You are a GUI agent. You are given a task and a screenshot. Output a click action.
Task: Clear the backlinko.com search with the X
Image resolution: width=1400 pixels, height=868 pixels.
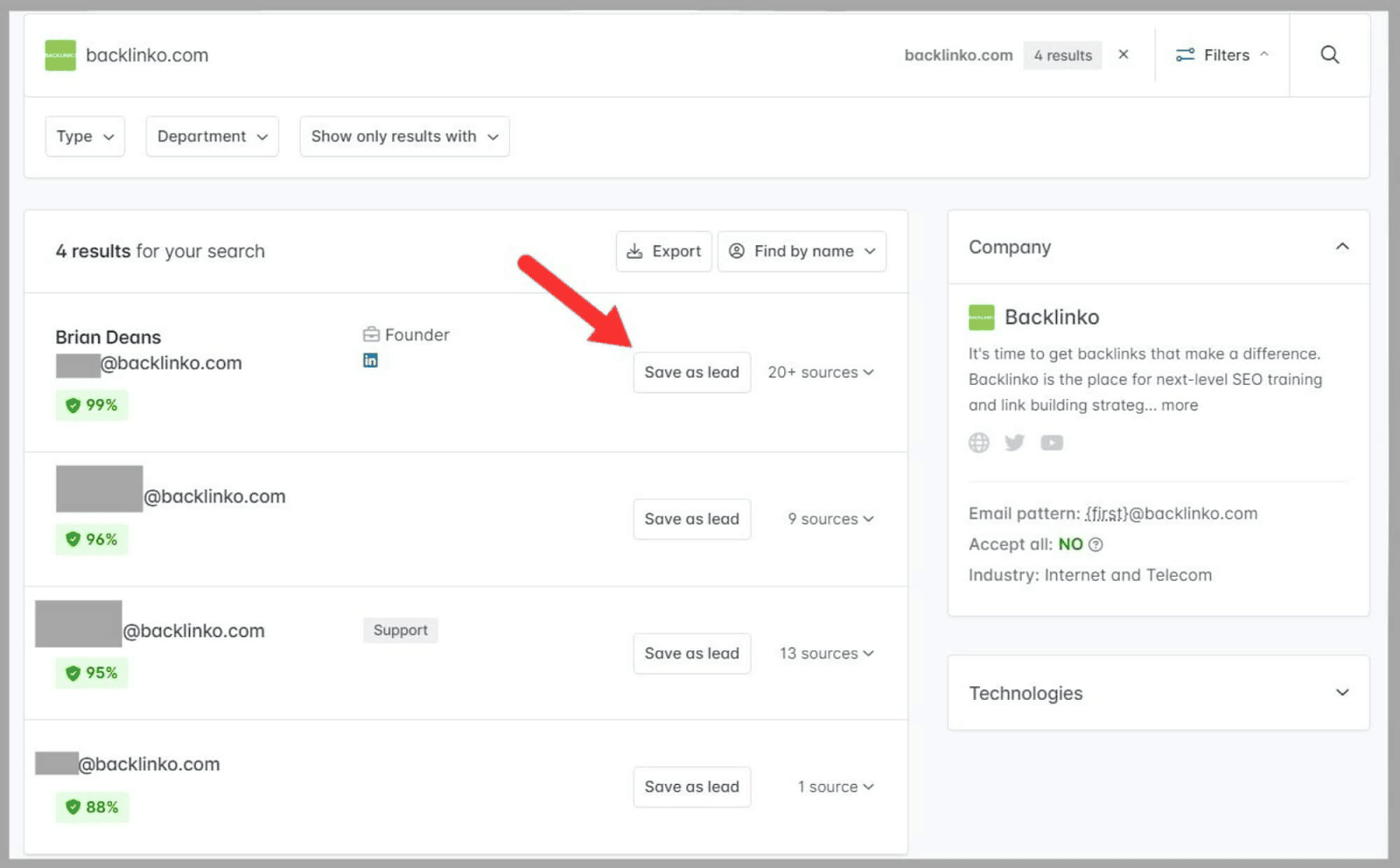tap(1123, 54)
